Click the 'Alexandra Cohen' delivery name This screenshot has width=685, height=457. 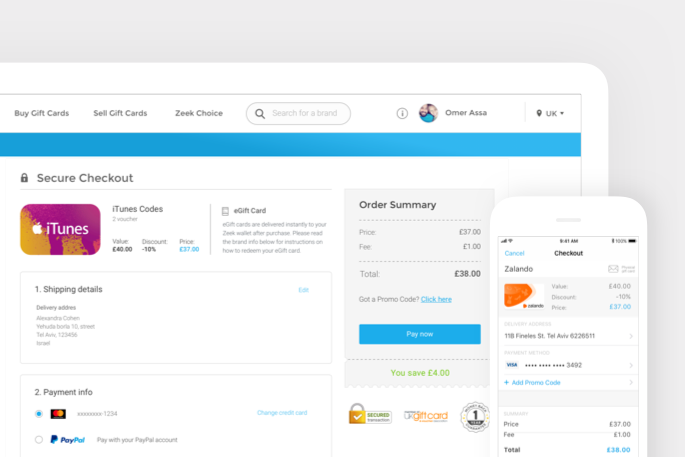[58, 318]
